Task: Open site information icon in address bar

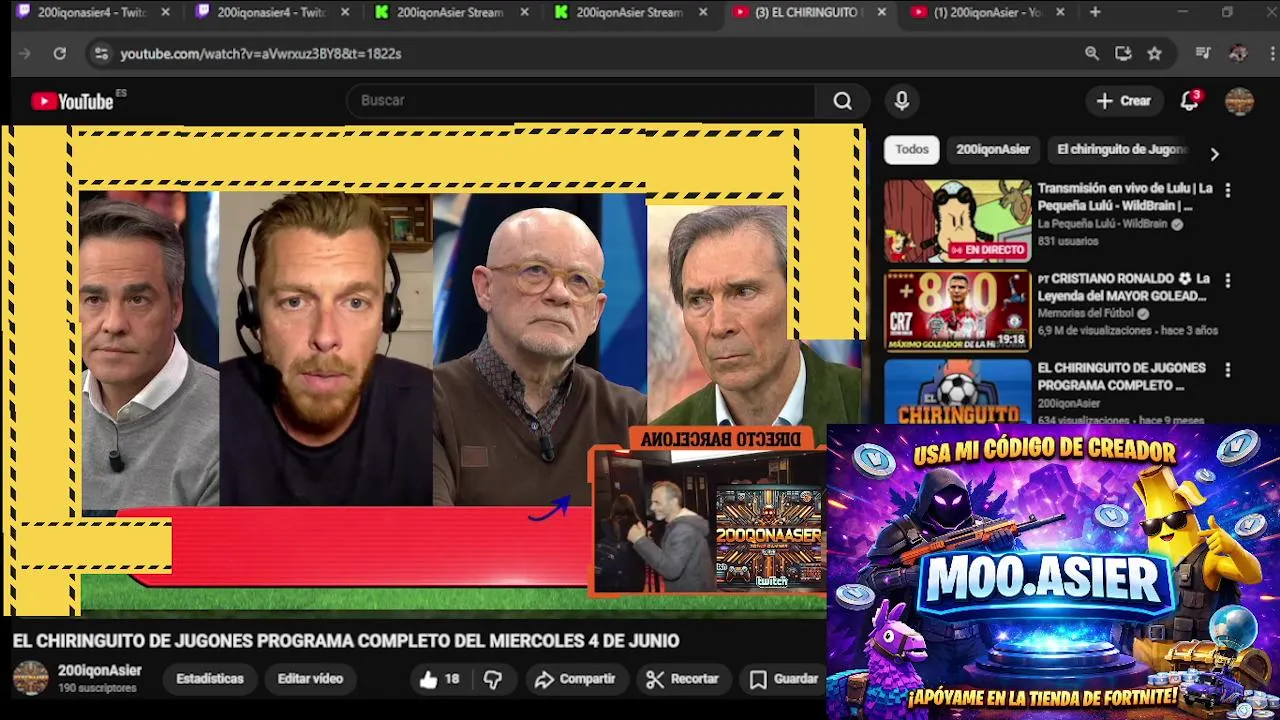Action: click(x=101, y=54)
